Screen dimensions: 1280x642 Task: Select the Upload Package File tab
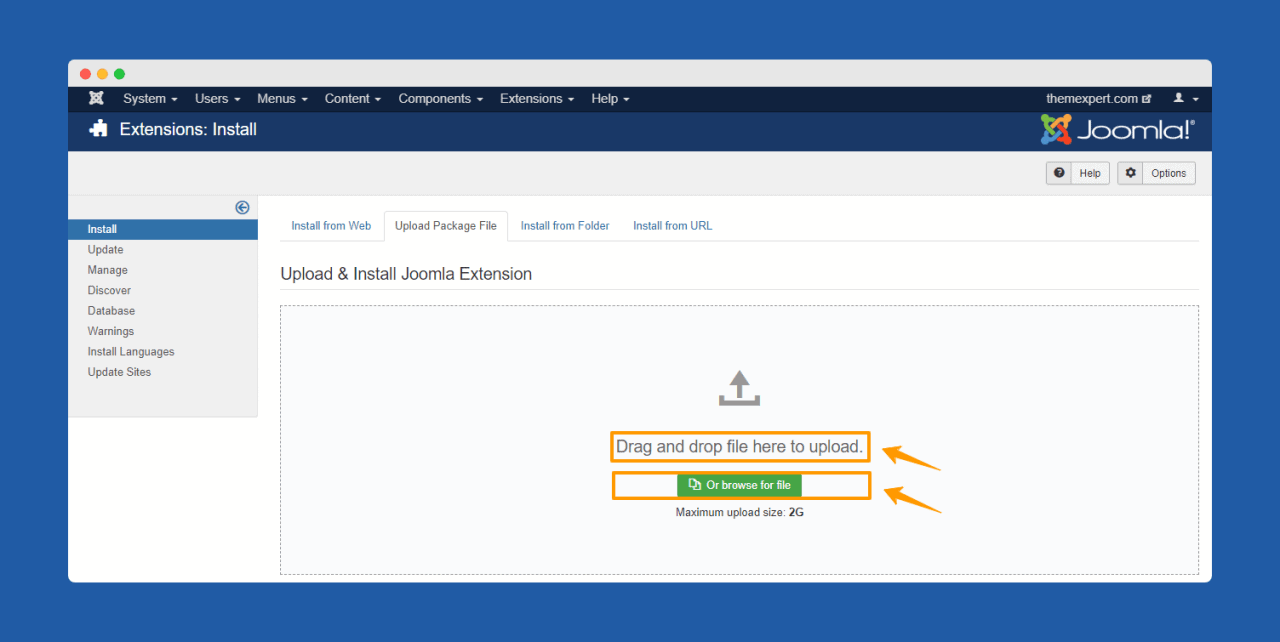pos(446,226)
